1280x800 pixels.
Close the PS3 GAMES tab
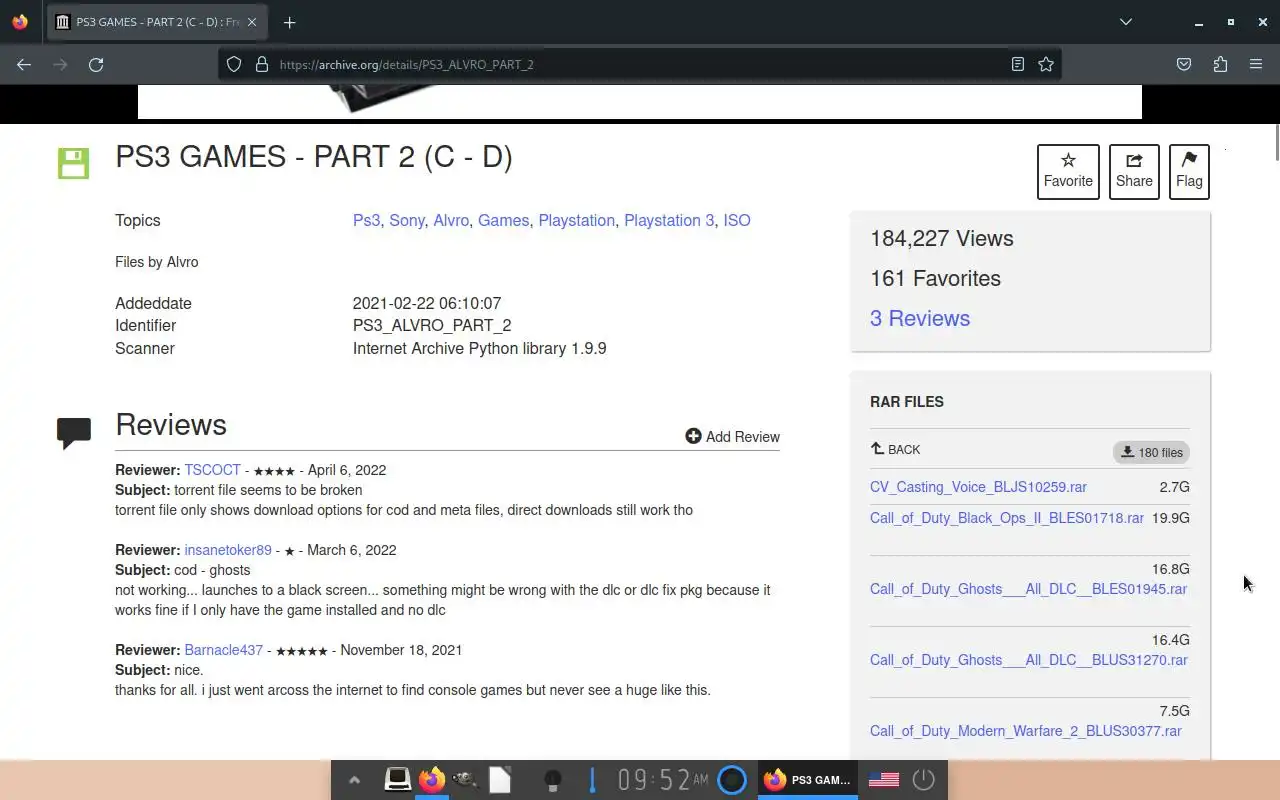252,22
